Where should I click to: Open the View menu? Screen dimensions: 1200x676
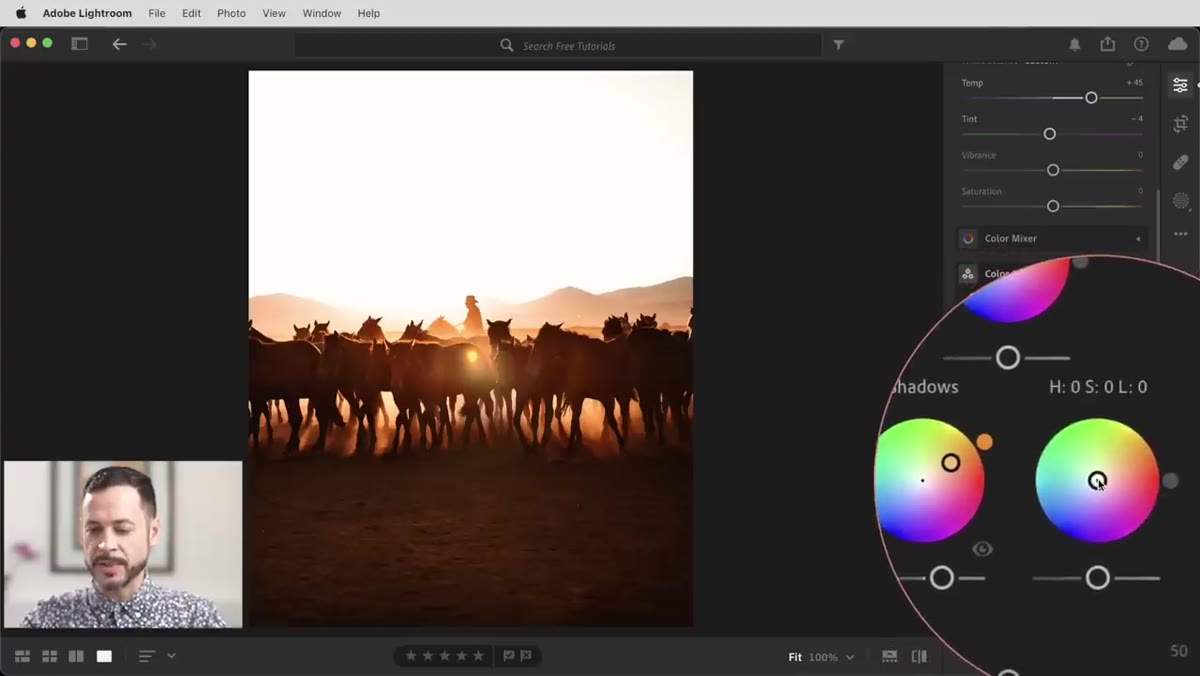(x=274, y=13)
